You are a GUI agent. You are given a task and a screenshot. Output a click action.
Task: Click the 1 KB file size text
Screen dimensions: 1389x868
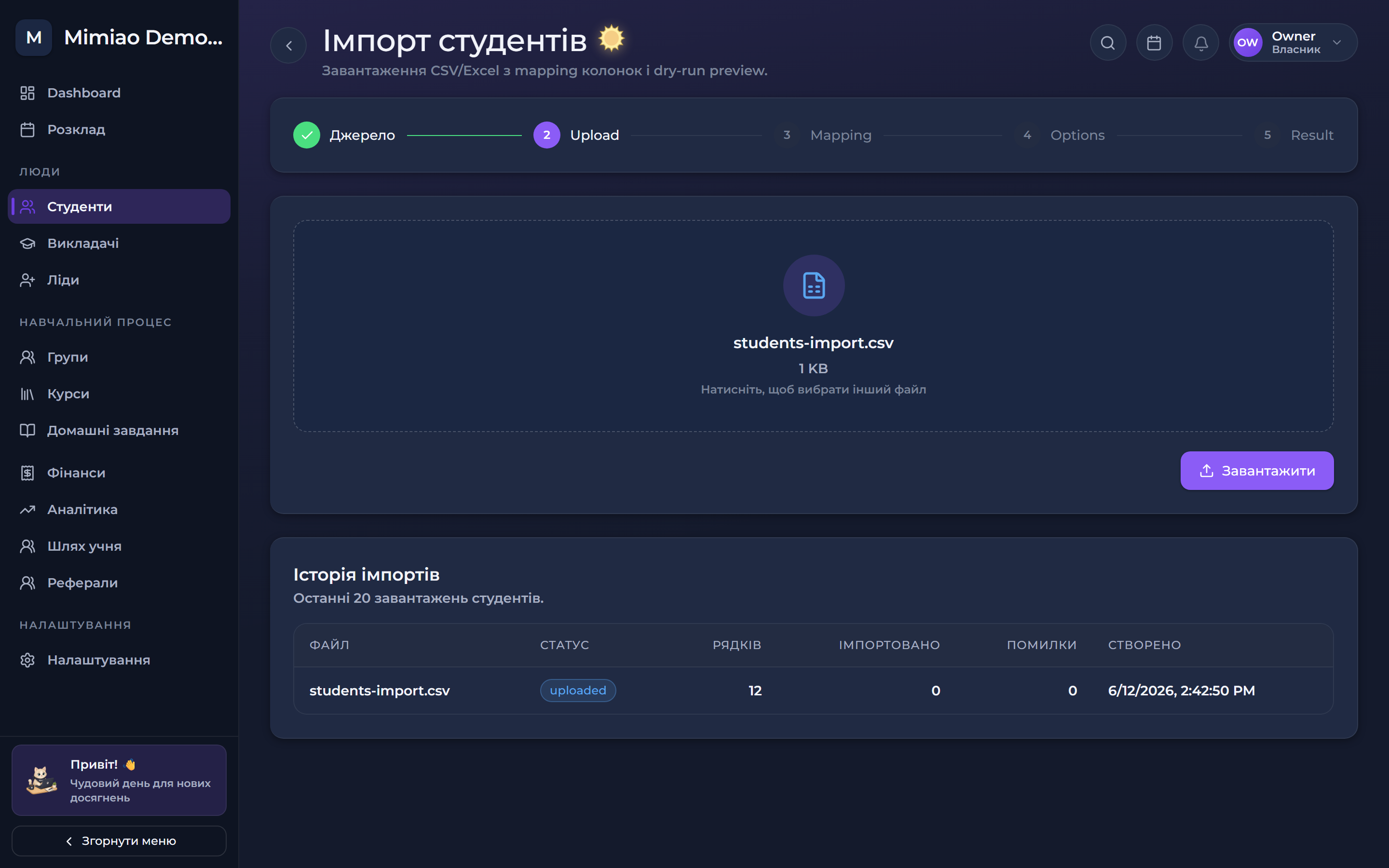(813, 368)
